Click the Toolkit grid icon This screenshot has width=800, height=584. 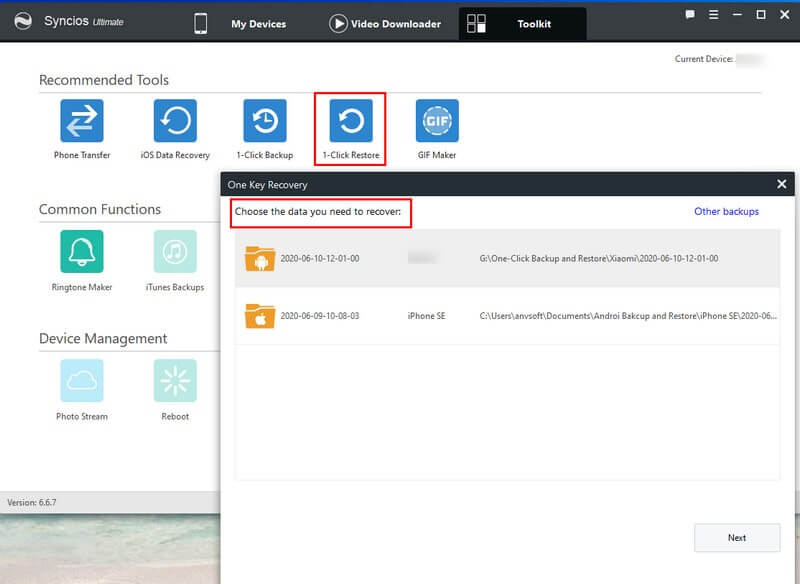click(477, 23)
